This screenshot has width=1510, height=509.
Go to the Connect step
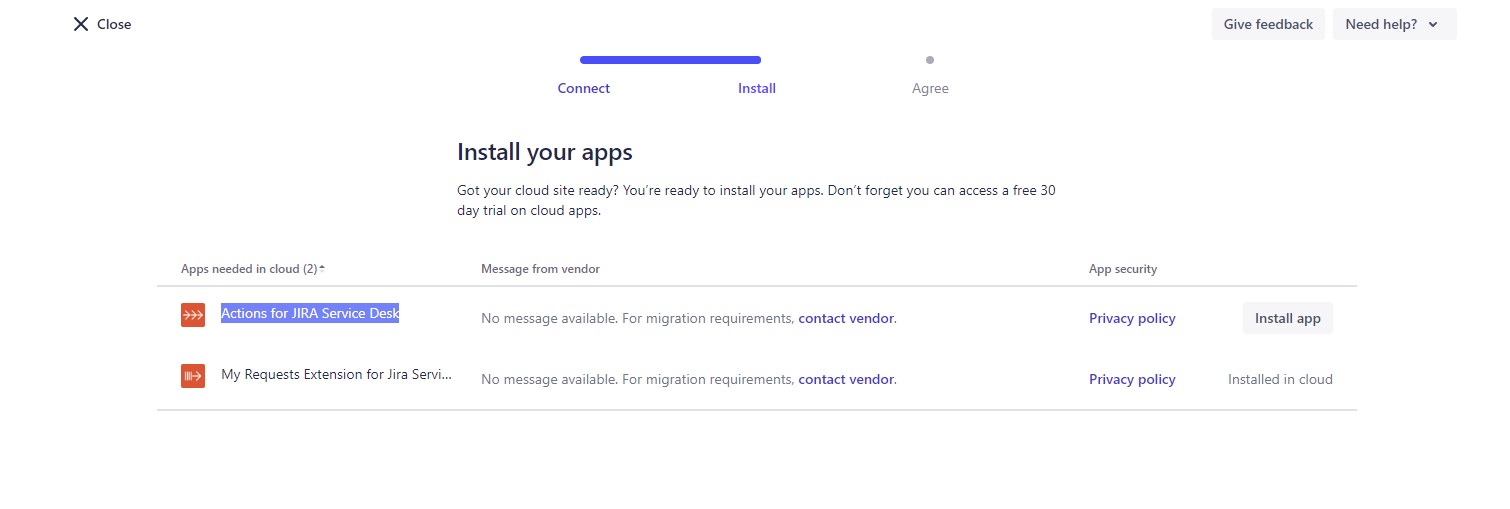coord(584,88)
